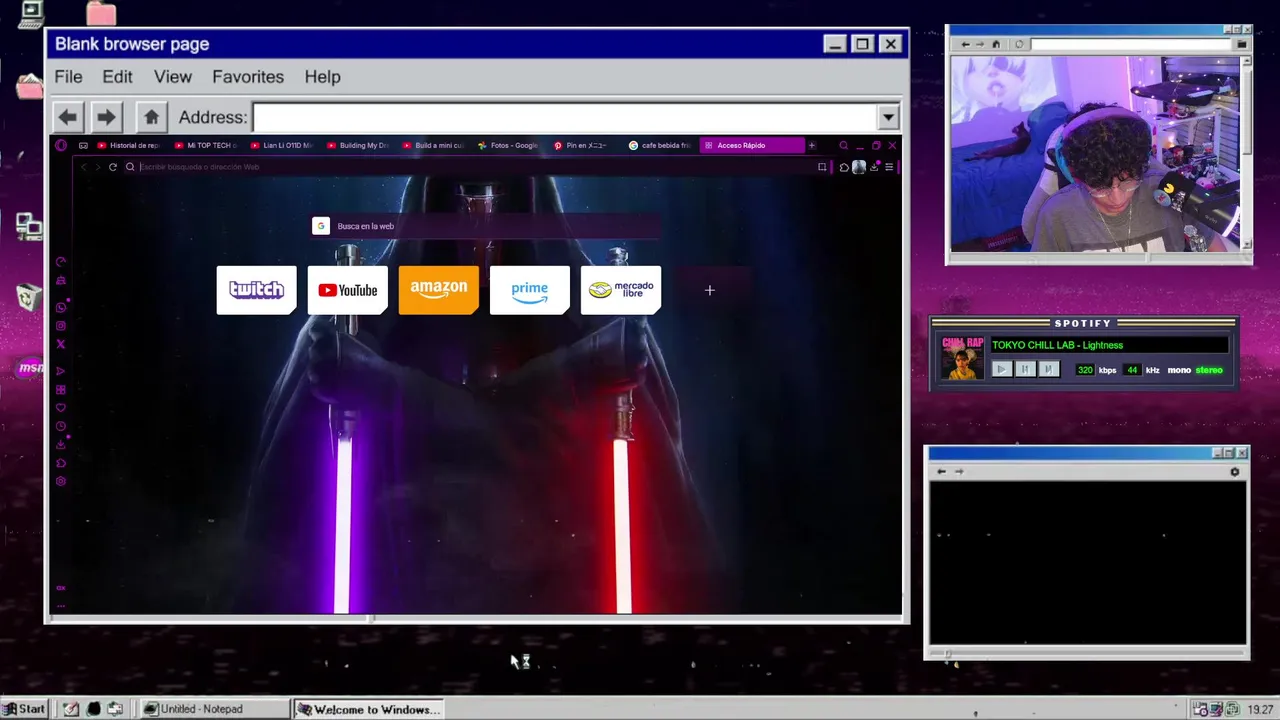Open Instagram in the Opera sidebar
This screenshot has width=1280, height=720.
click(61, 326)
